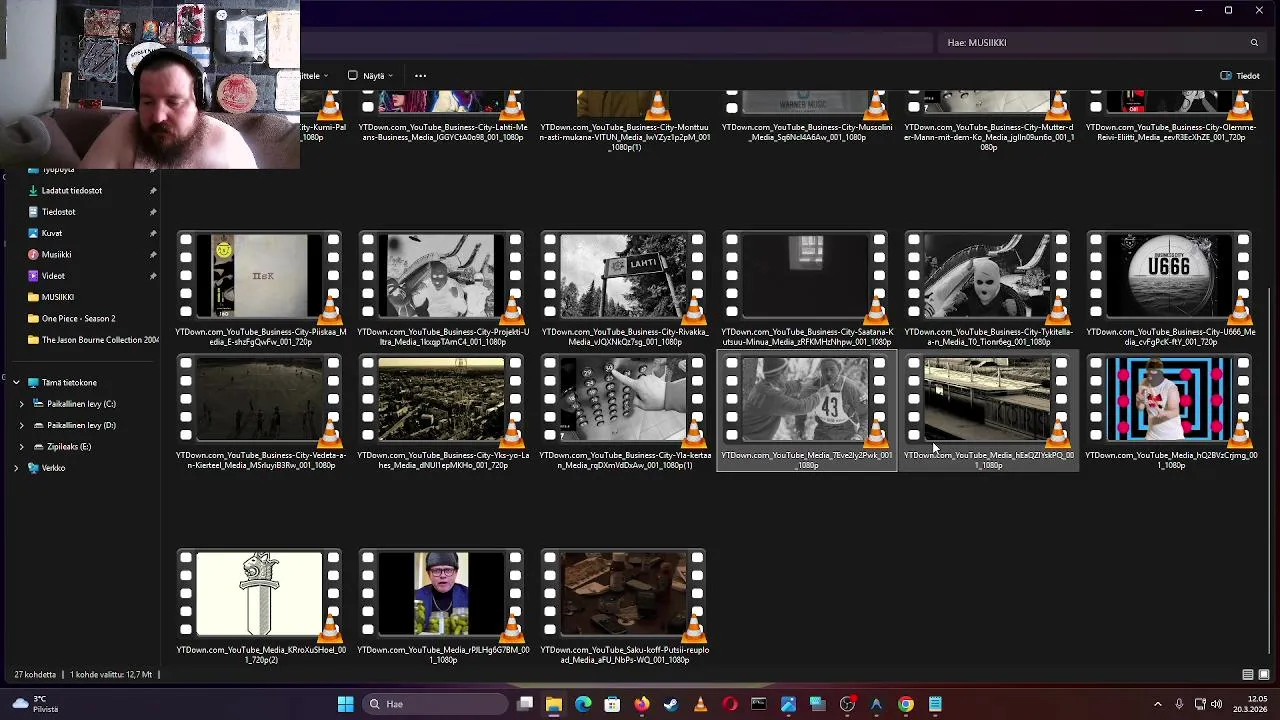This screenshot has width=1280, height=720.
Task: Select the Projekti-Ultra video file
Action: [442, 290]
